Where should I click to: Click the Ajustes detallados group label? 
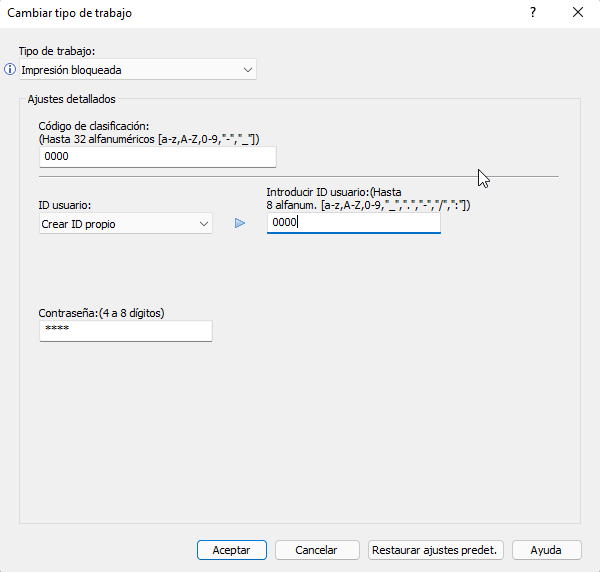(x=72, y=99)
